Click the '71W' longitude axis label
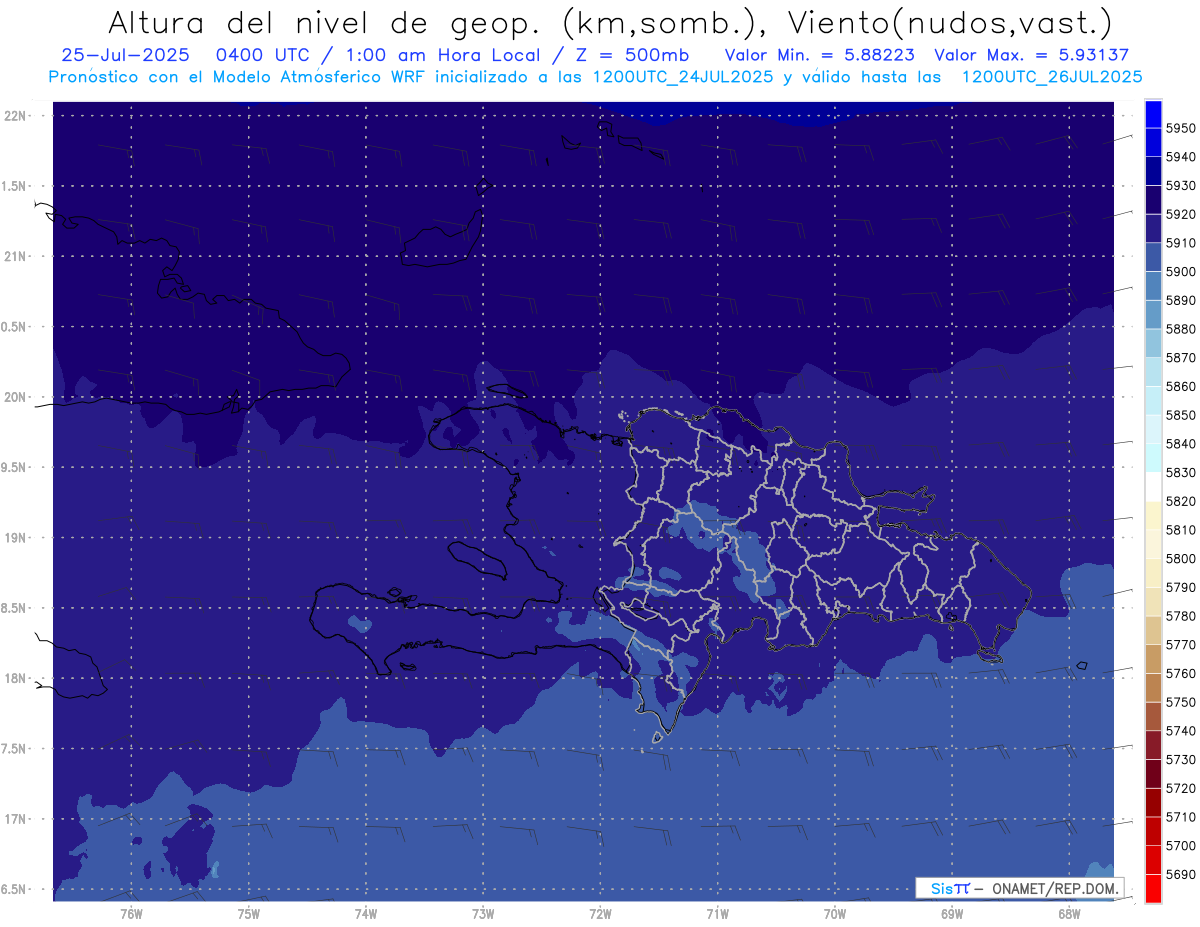Viewport: 1200px width, 927px height. (717, 913)
